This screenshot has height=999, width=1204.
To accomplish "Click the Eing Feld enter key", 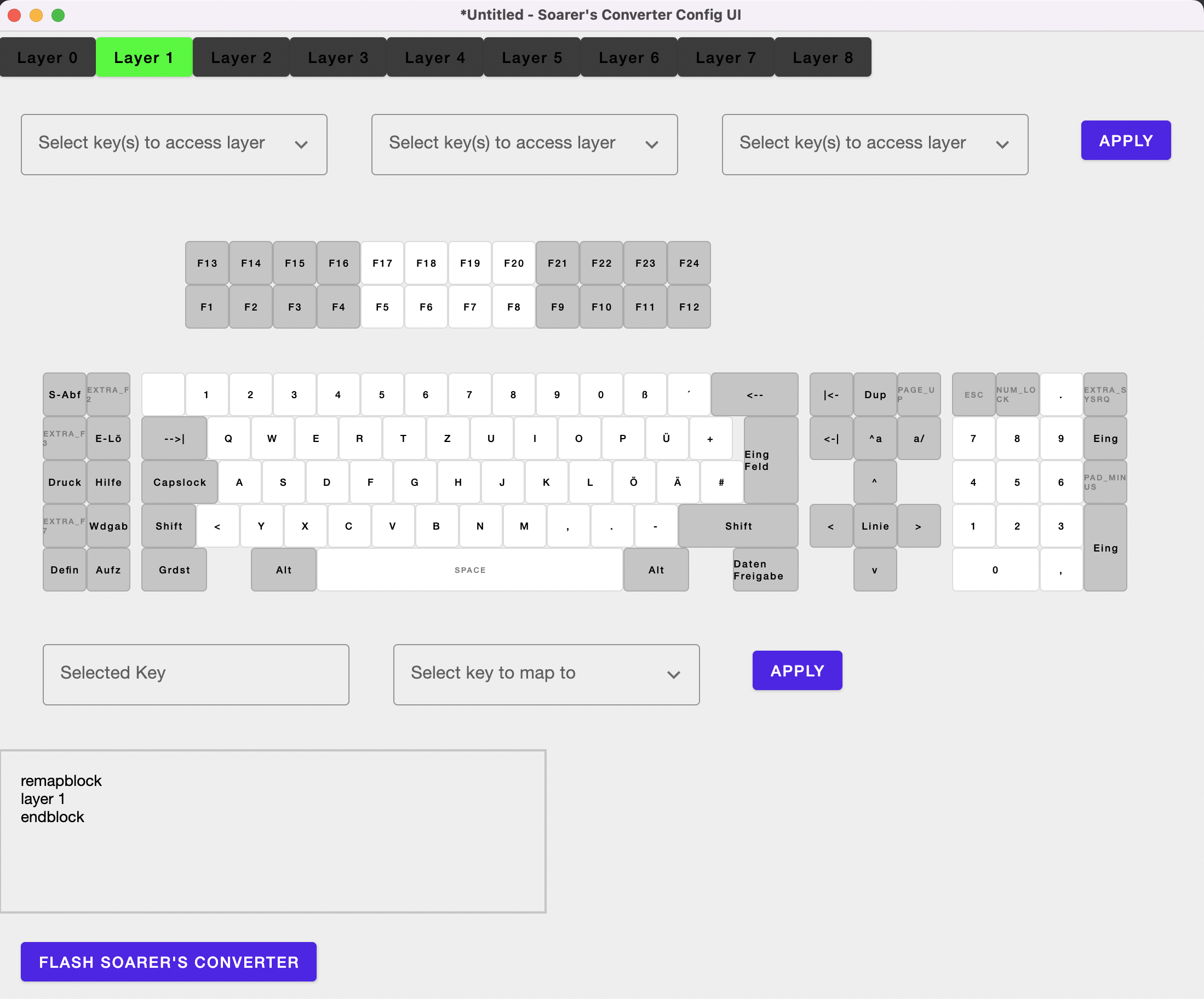I will [771, 460].
